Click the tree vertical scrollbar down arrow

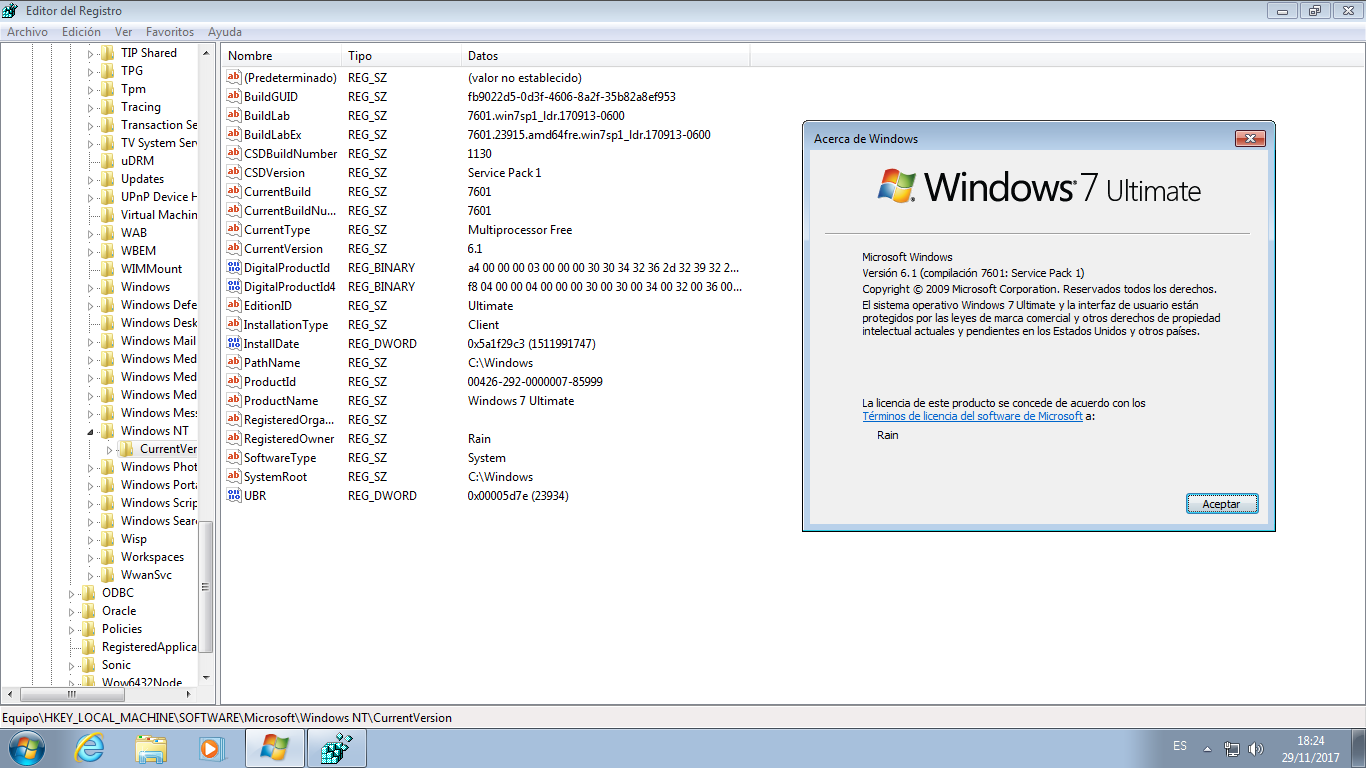[207, 678]
